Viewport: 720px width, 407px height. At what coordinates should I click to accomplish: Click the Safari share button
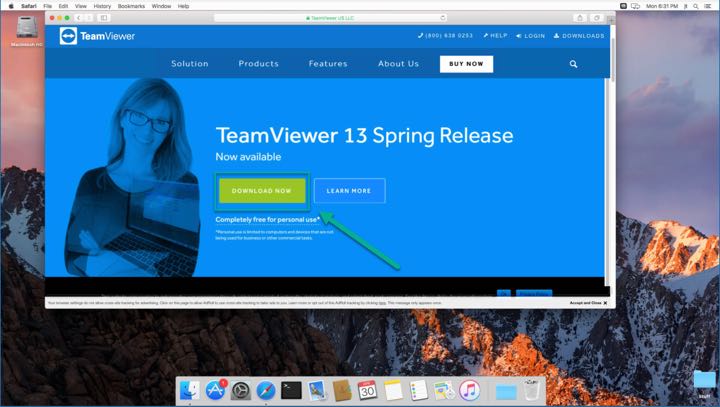(x=579, y=18)
